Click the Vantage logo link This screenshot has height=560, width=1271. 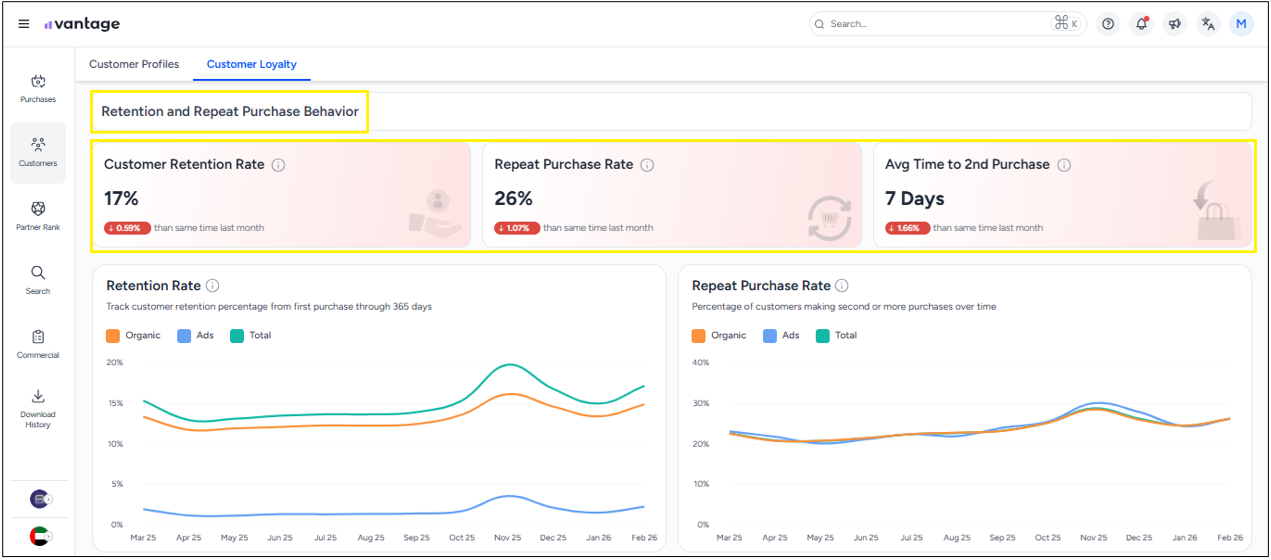[x=82, y=24]
